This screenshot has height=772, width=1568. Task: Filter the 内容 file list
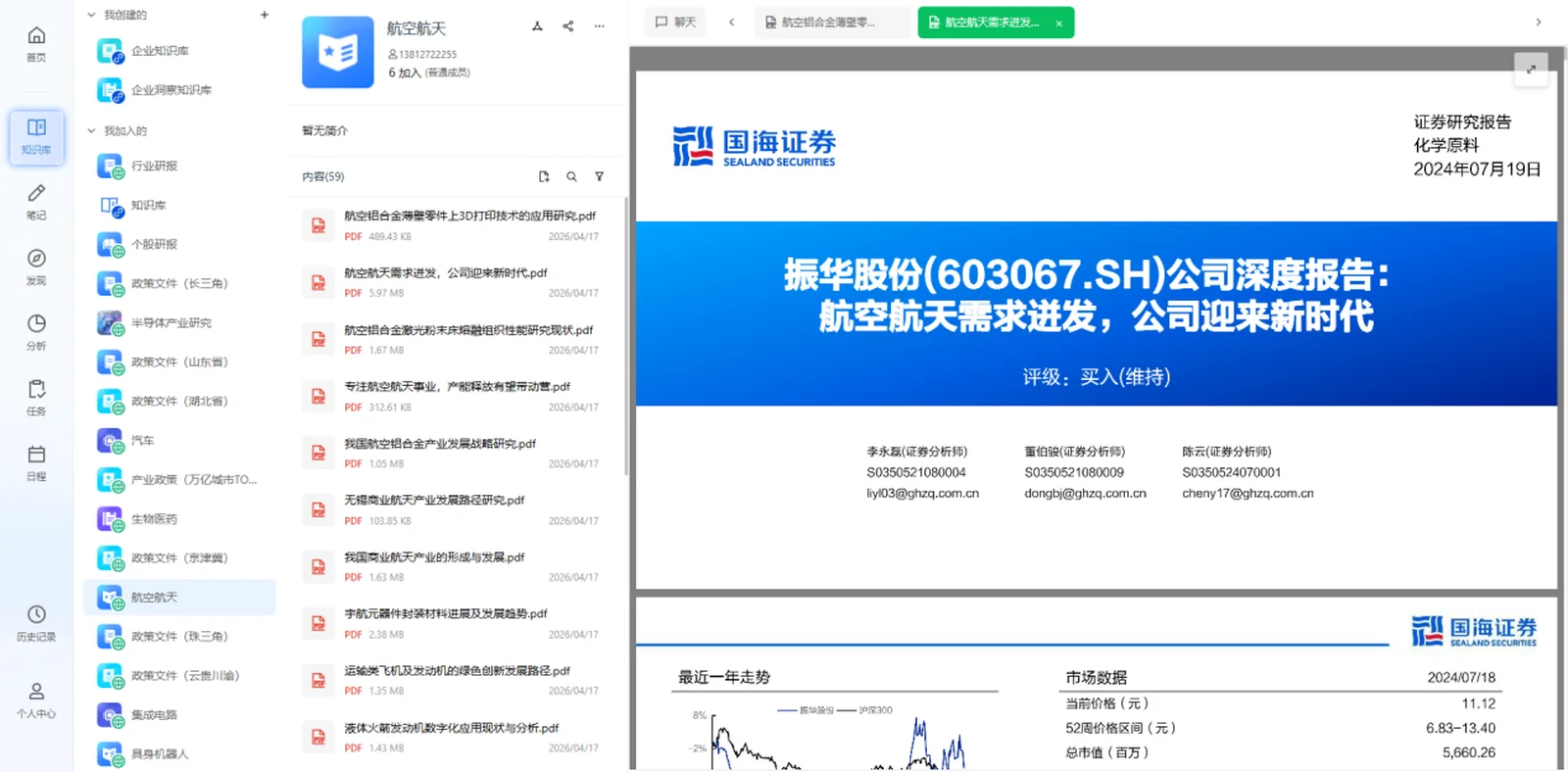coord(599,176)
